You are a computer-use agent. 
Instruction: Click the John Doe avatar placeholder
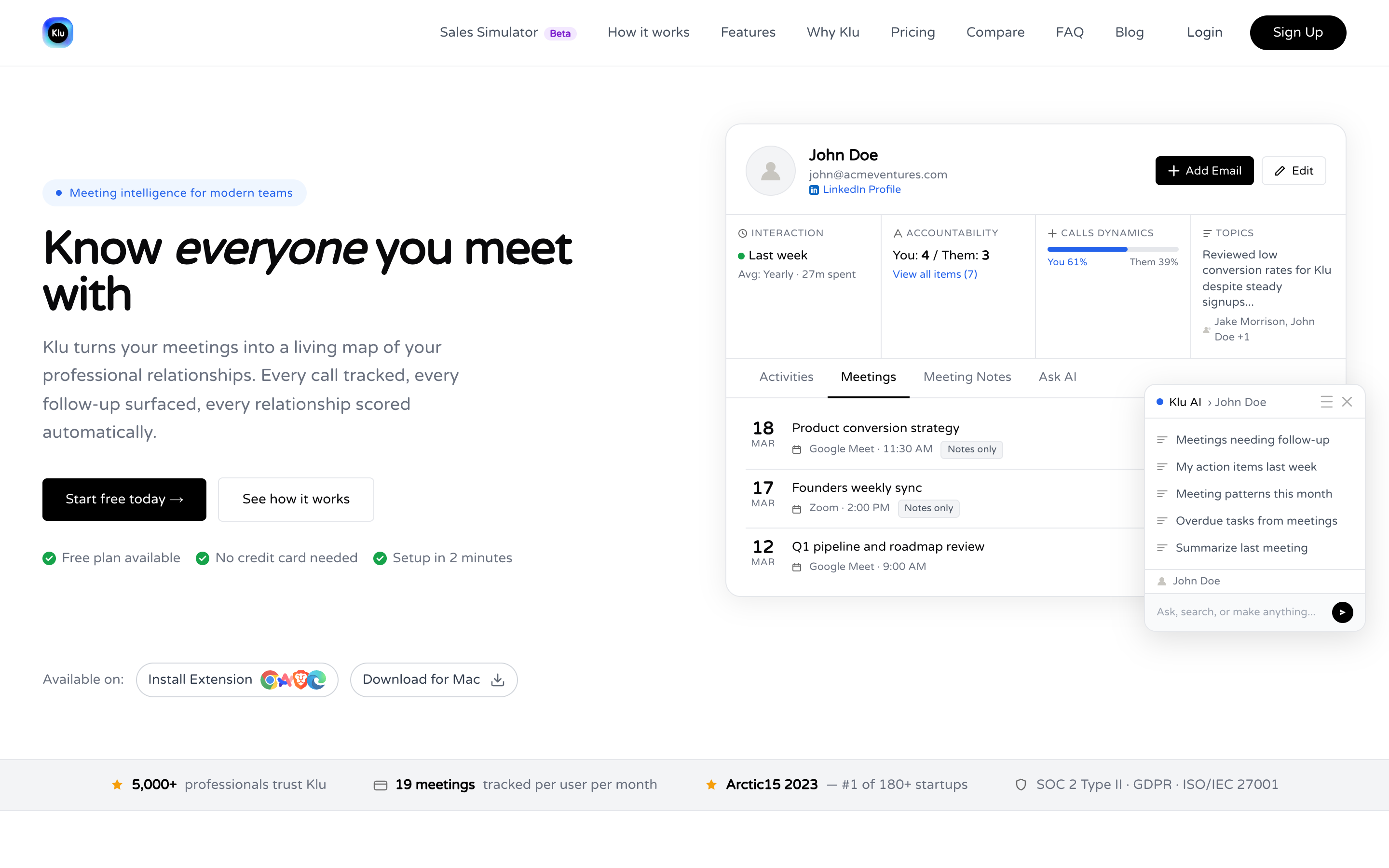click(x=770, y=171)
